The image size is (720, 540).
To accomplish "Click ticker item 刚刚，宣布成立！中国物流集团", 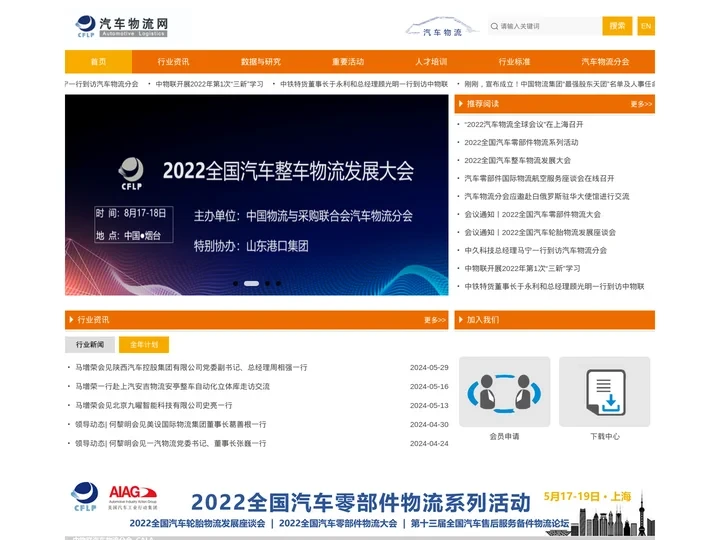I will click(x=560, y=84).
